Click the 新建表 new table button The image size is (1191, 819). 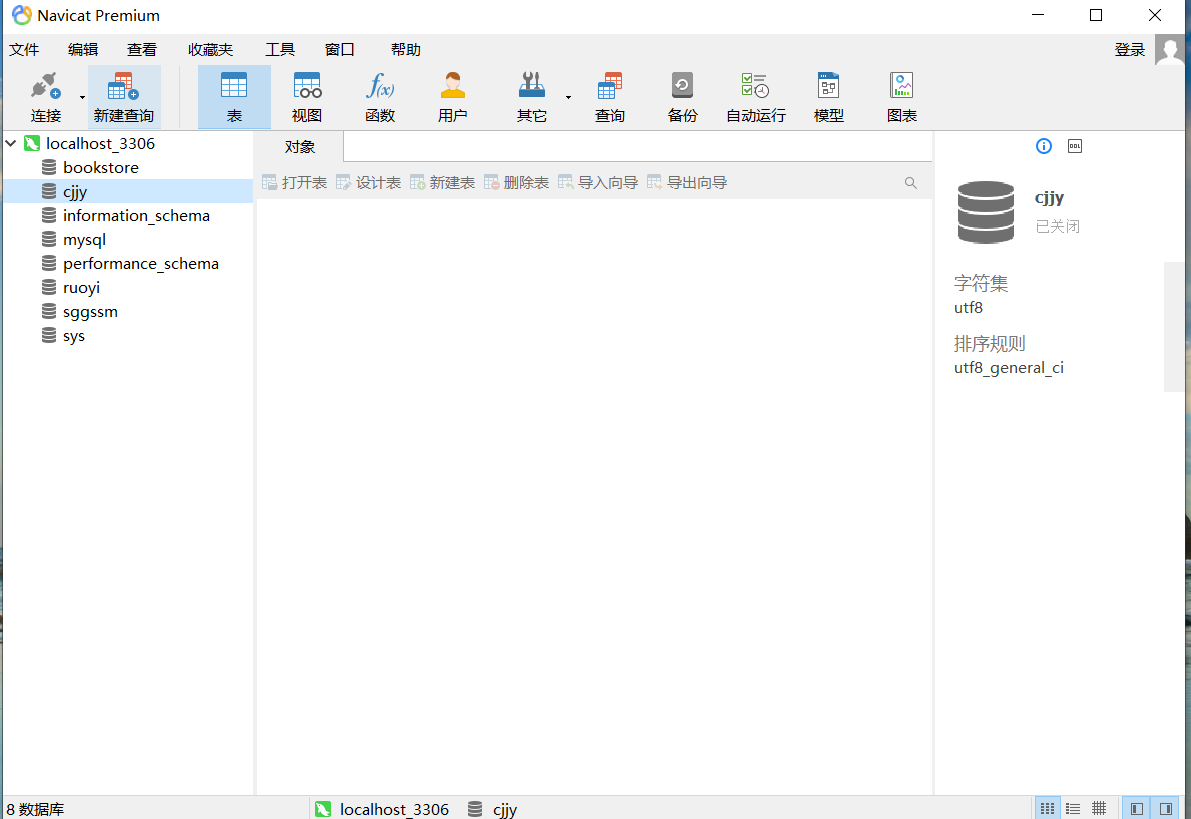pos(442,182)
